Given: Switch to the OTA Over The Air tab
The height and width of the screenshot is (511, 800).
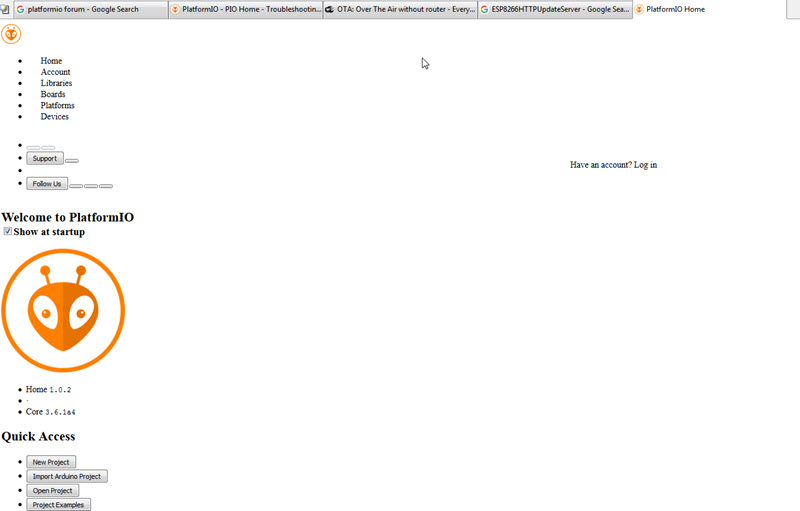Looking at the screenshot, I should tap(400, 9).
